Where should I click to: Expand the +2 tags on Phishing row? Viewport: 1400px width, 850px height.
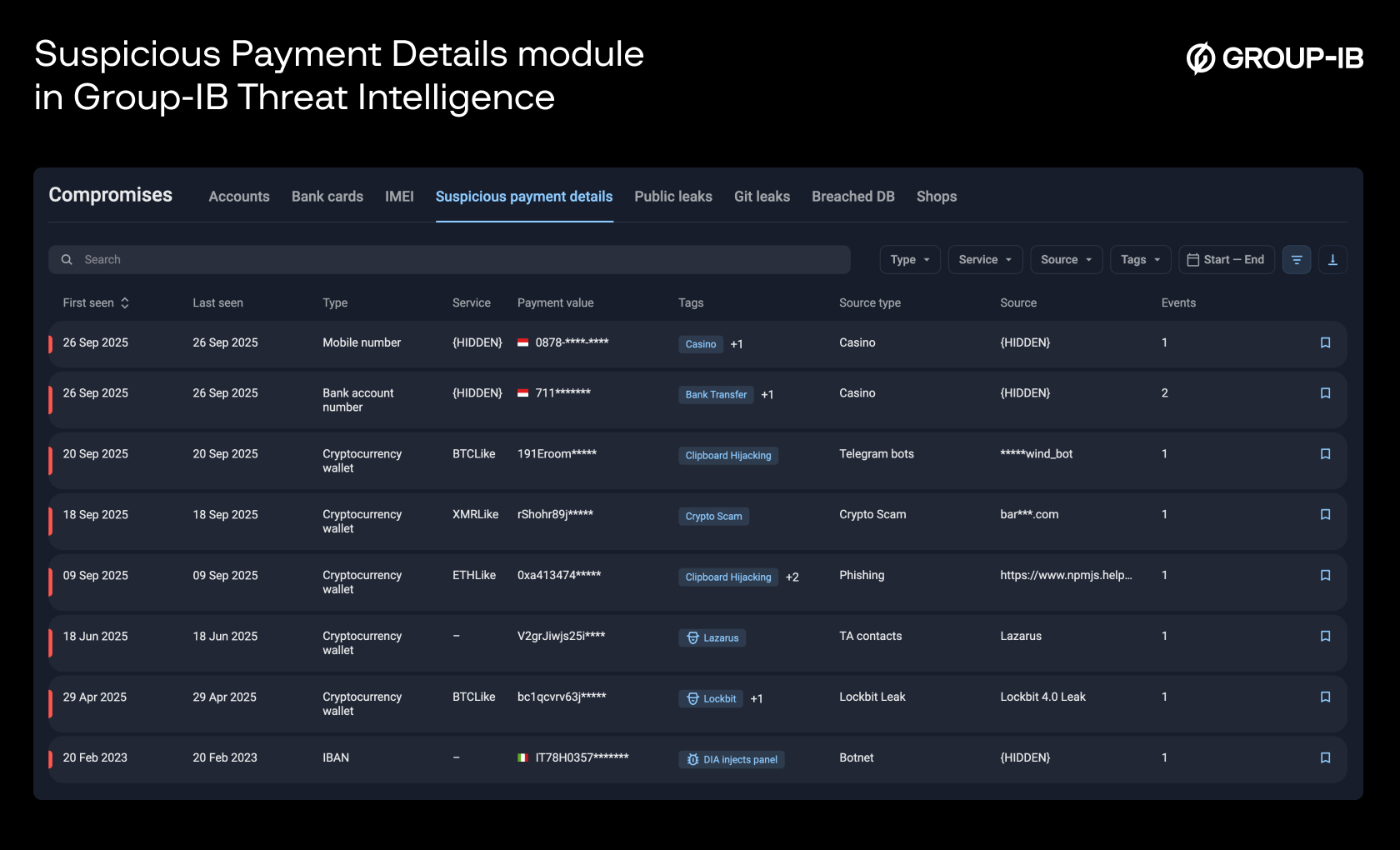pos(792,576)
